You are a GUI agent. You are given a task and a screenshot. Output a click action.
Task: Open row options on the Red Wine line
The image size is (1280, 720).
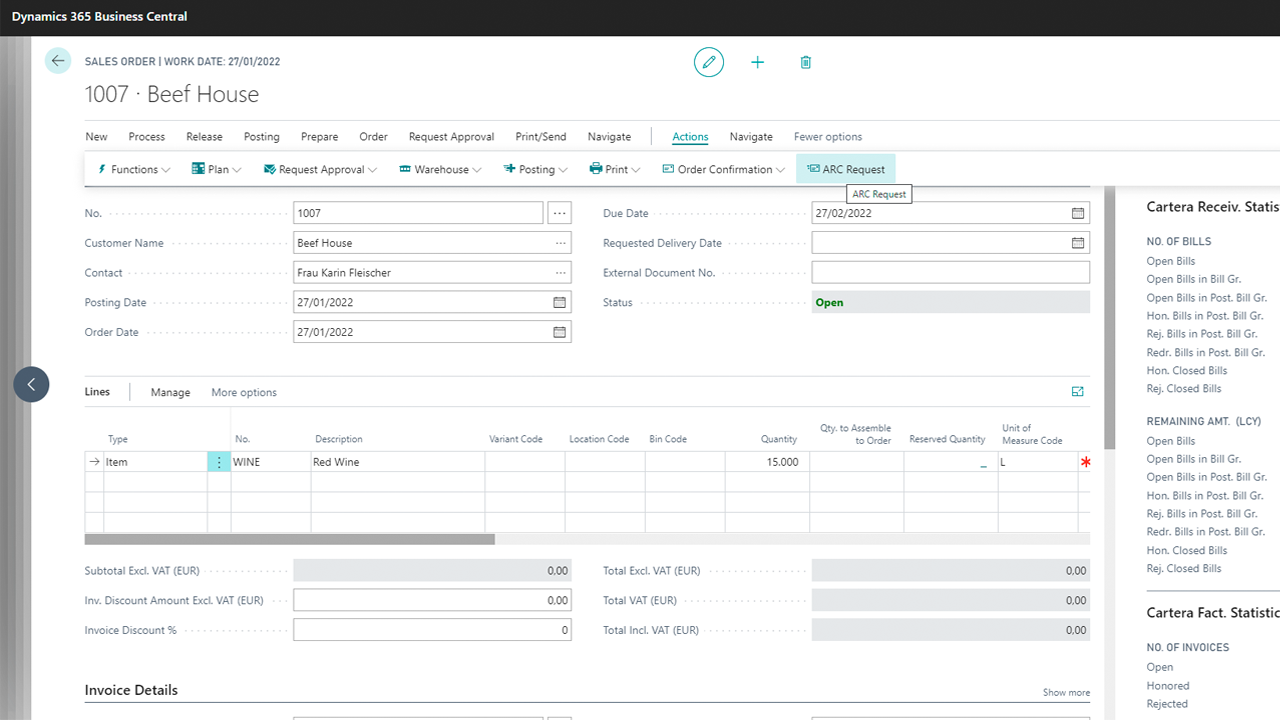click(219, 461)
